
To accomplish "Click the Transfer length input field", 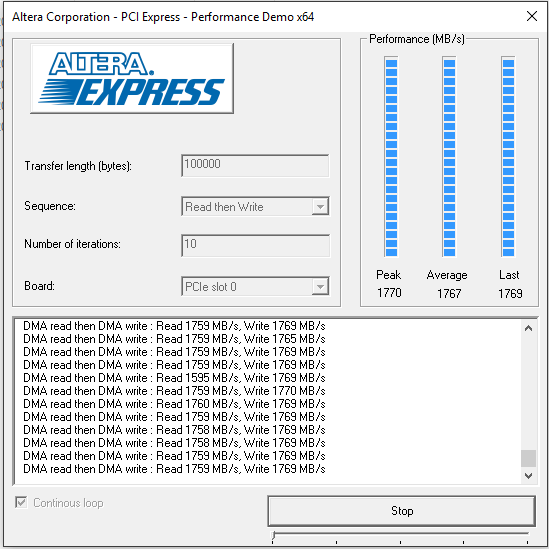I will 255,166.
